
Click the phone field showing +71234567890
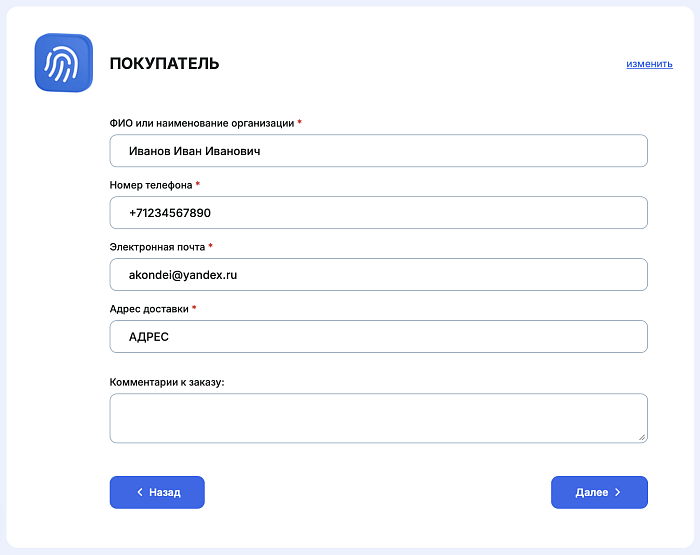tap(378, 213)
